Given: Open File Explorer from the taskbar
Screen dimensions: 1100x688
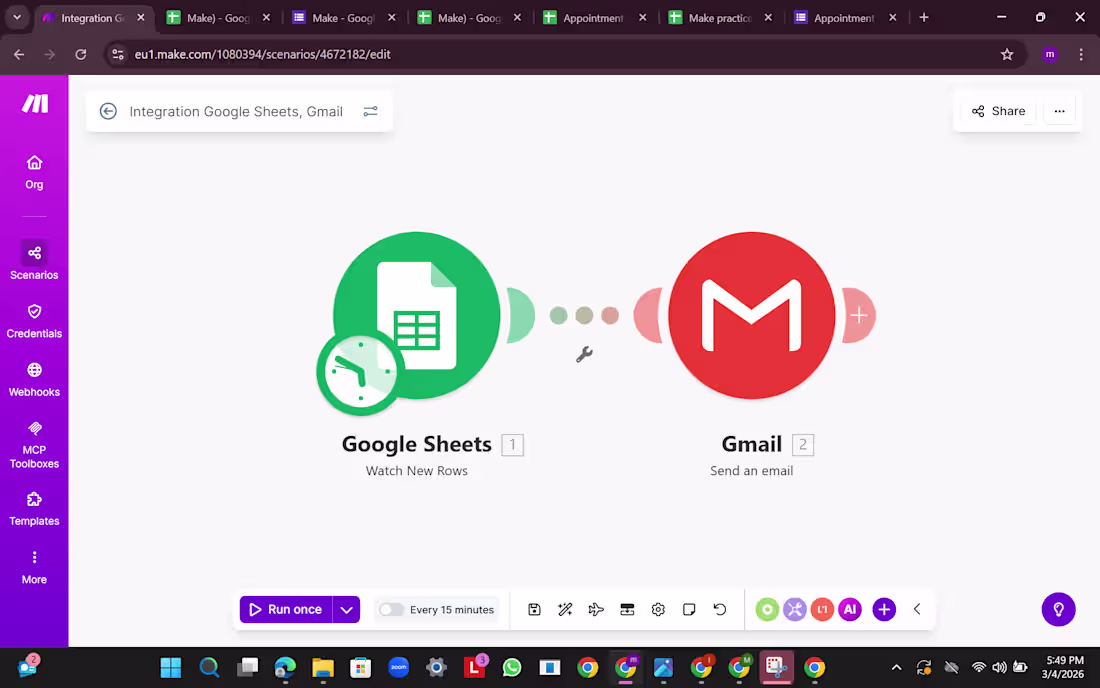Looking at the screenshot, I should pos(323,668).
